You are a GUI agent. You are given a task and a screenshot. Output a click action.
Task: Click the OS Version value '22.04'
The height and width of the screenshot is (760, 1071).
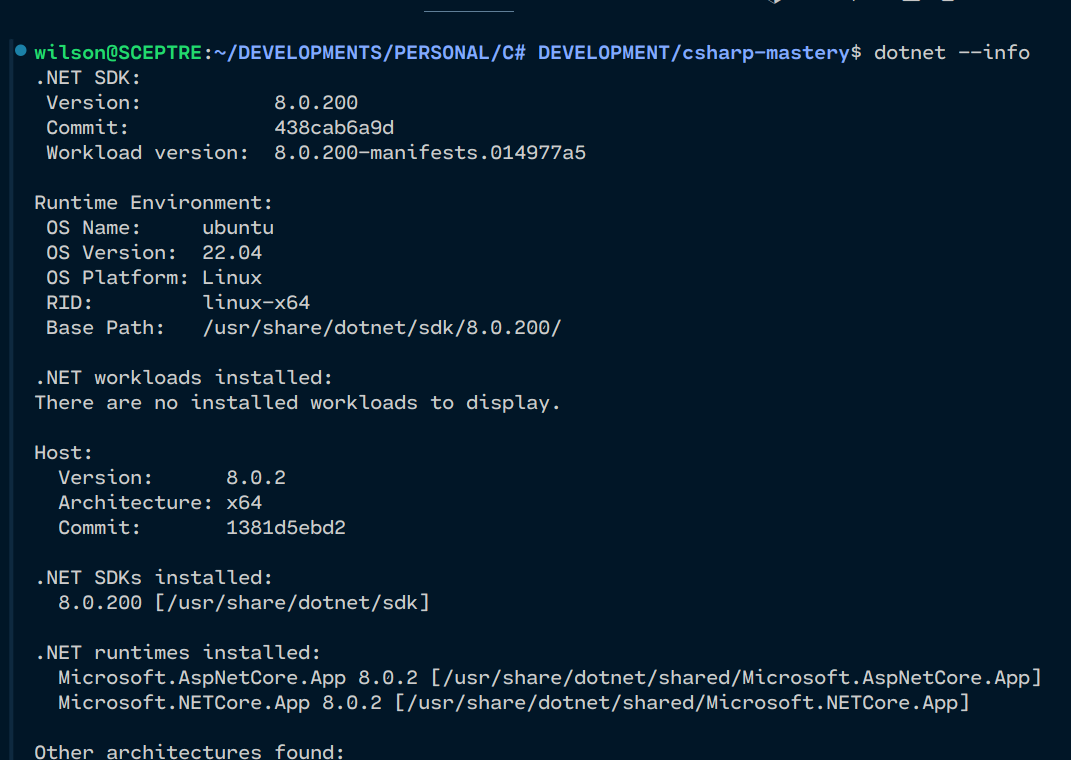point(232,253)
